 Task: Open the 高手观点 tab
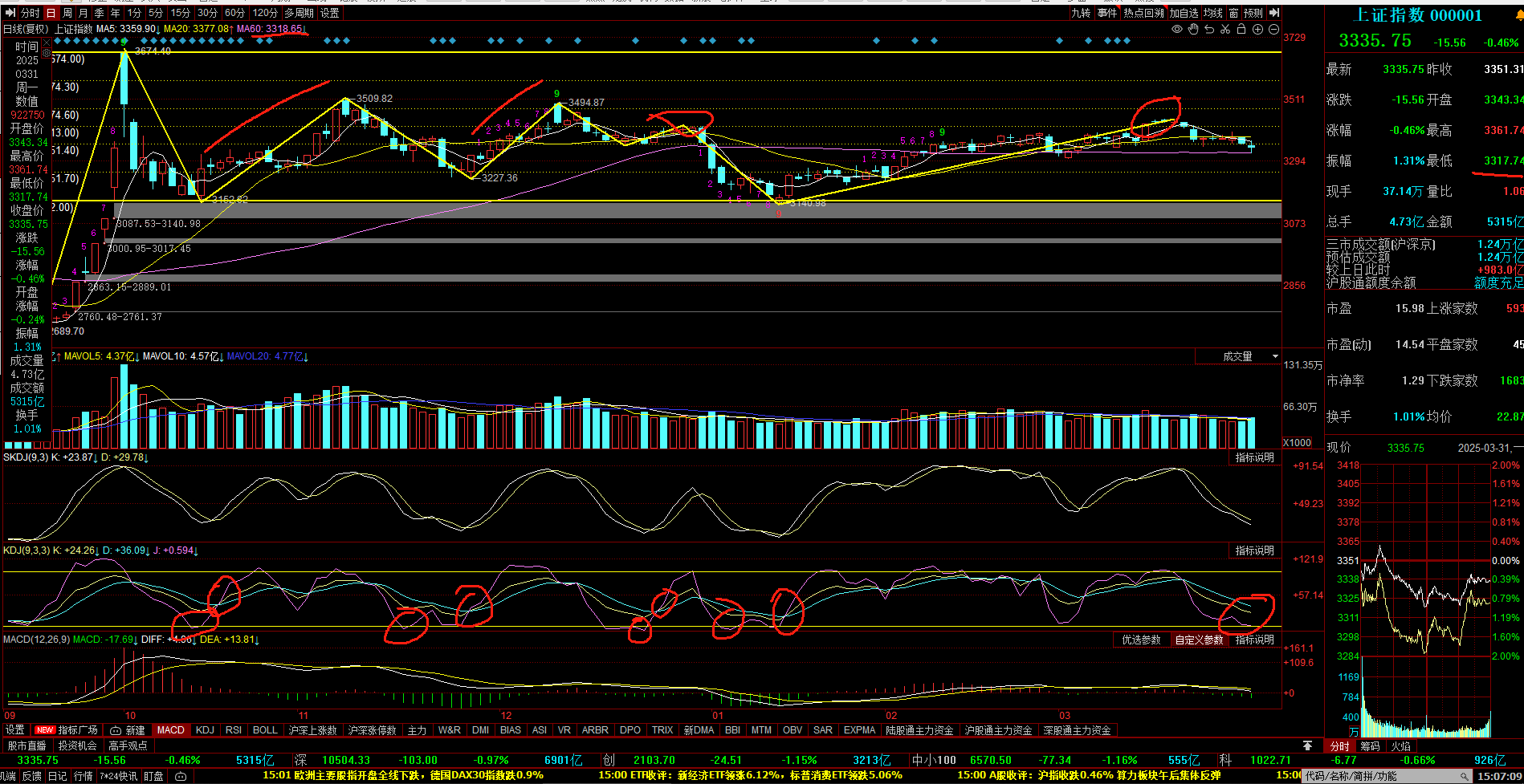128,745
